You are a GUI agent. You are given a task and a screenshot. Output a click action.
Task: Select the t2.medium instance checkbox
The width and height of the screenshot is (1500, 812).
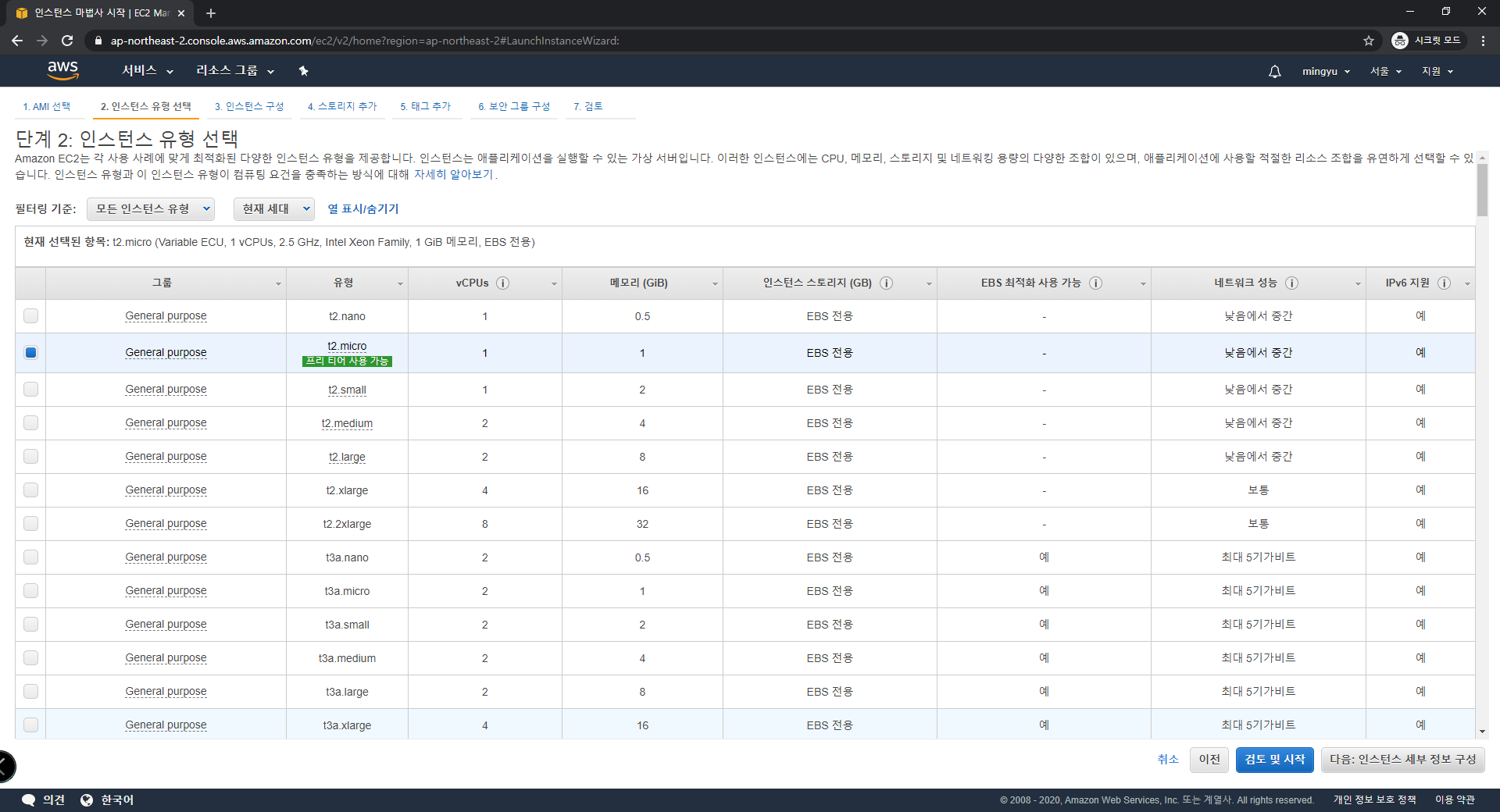click(30, 422)
